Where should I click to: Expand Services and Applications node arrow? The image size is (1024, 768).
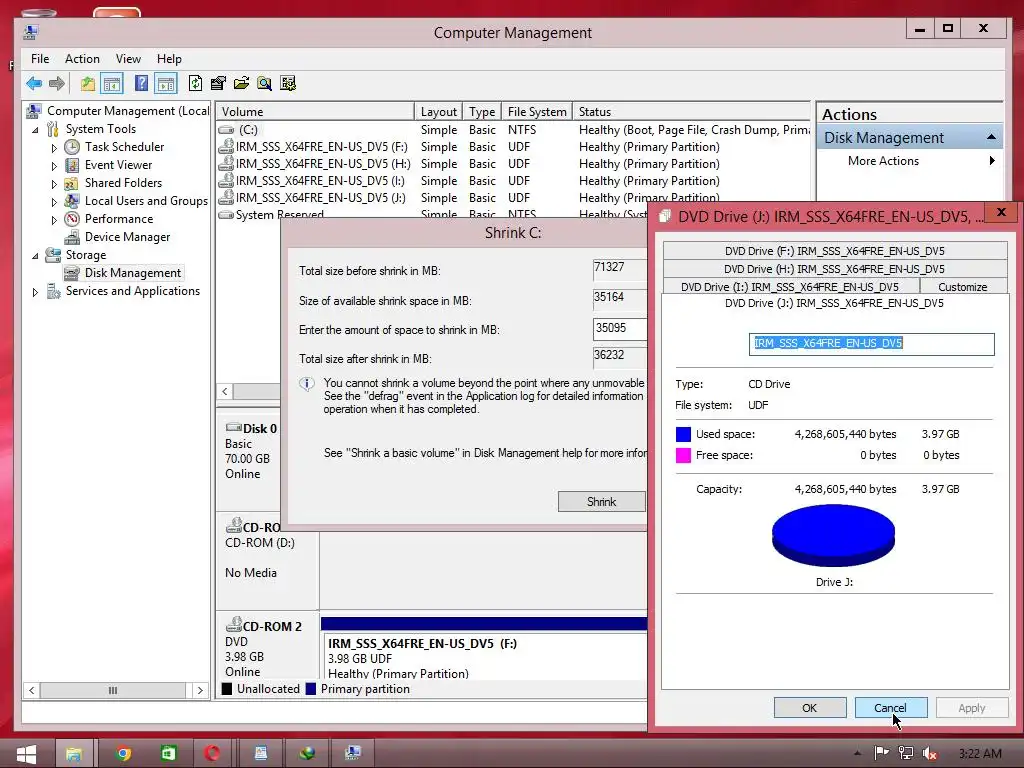[35, 292]
